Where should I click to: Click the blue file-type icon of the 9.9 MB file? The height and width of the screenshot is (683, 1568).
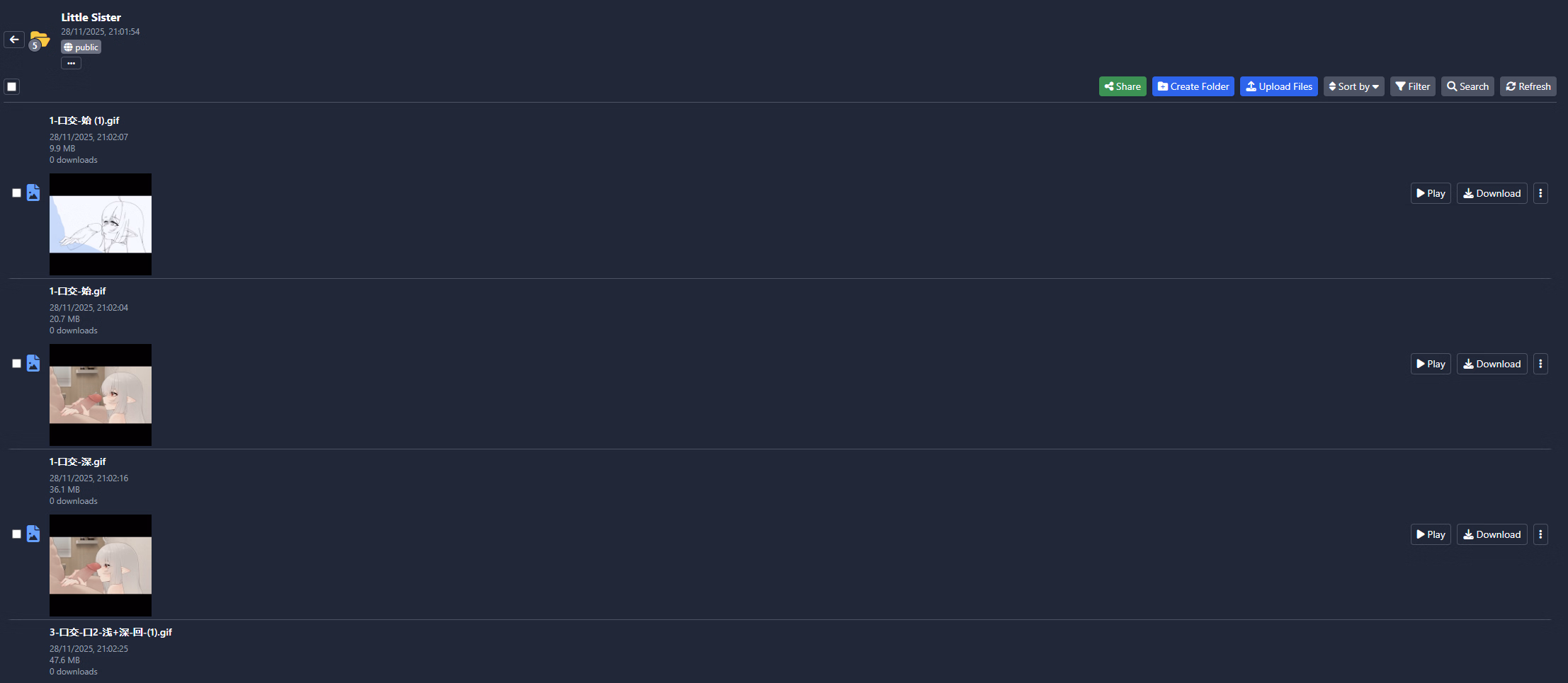click(x=33, y=193)
